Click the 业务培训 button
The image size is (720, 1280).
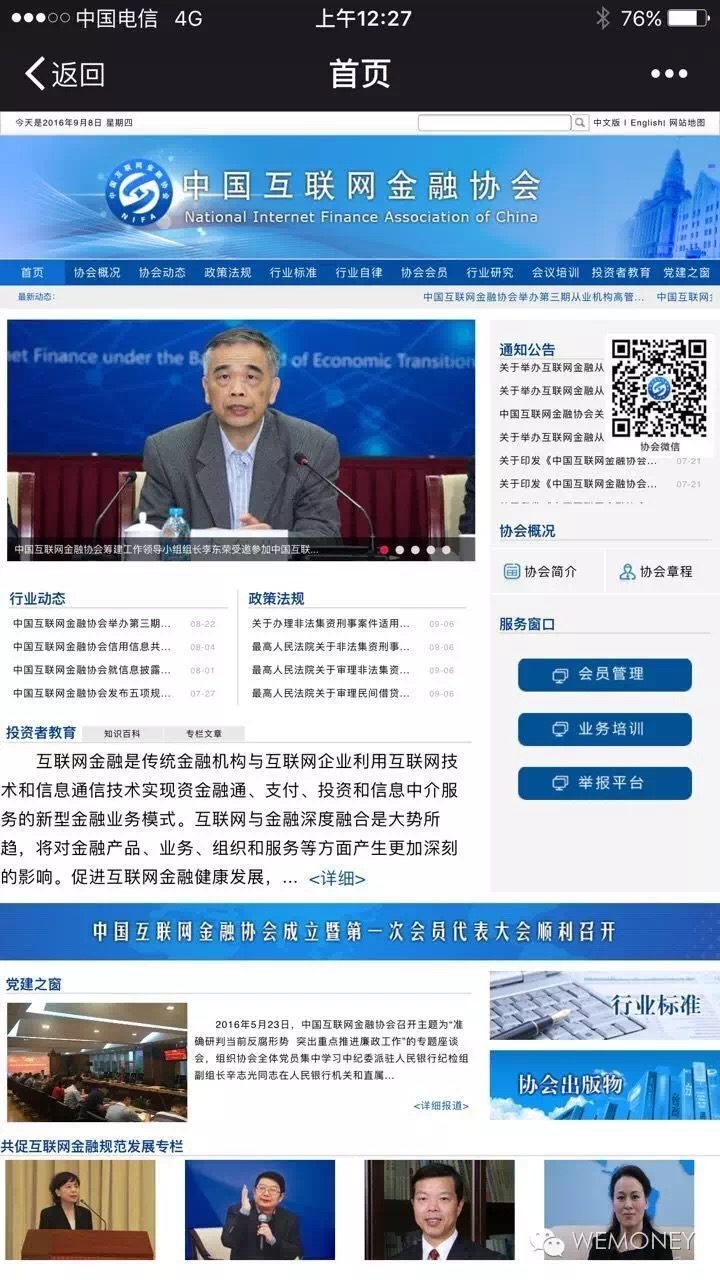pos(605,729)
